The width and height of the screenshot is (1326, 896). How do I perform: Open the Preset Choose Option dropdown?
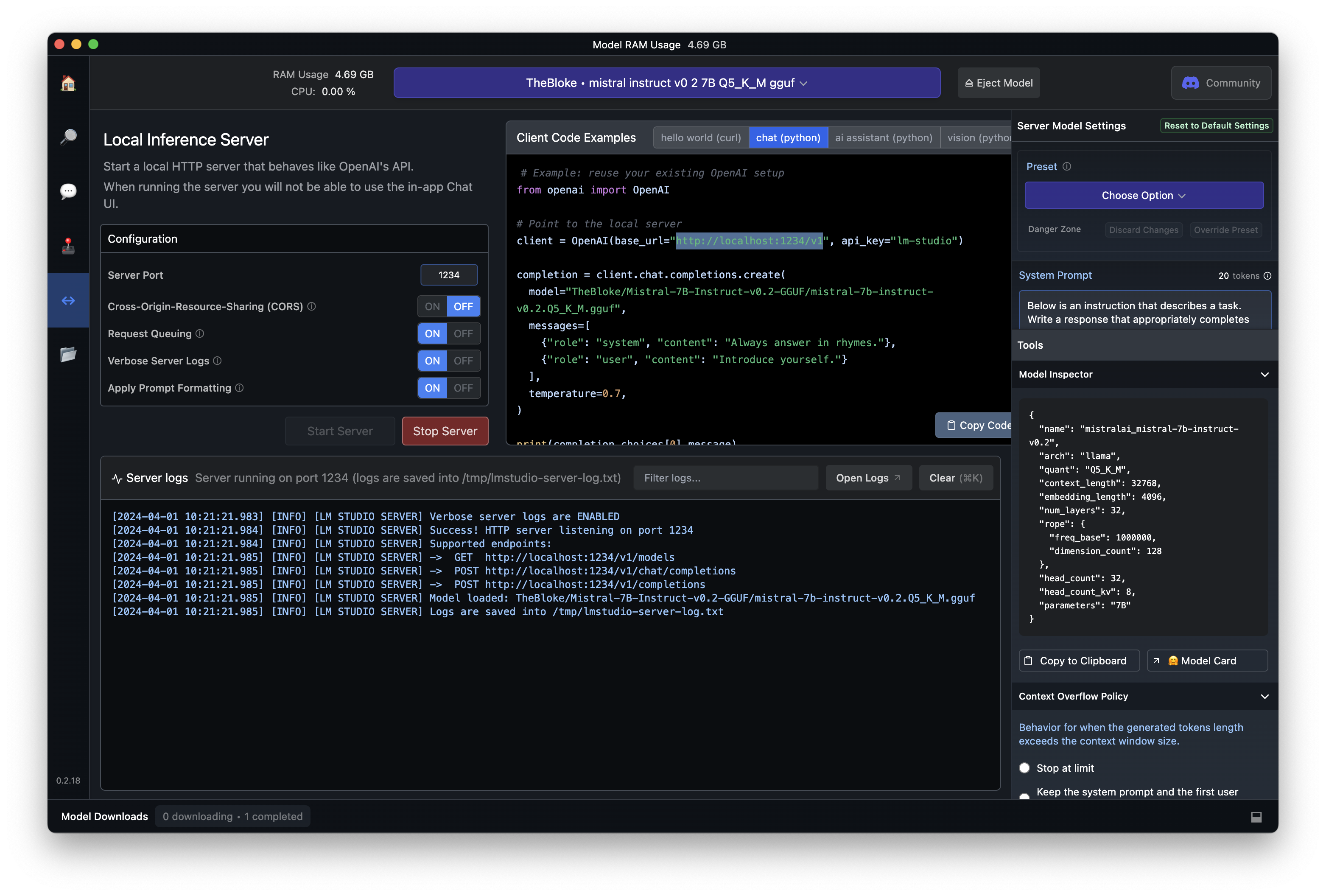click(x=1144, y=196)
